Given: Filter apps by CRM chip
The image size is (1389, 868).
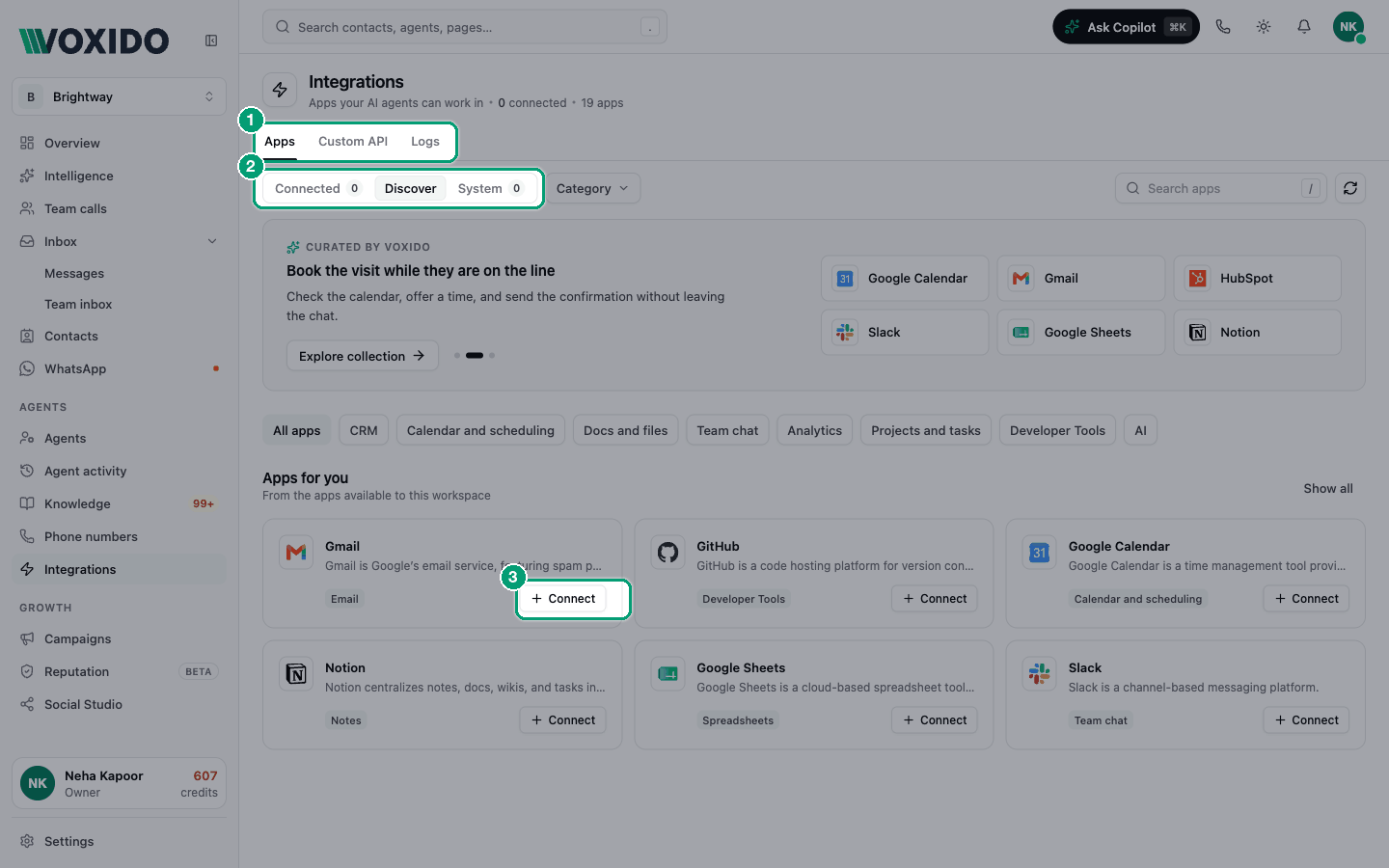Looking at the screenshot, I should point(364,430).
